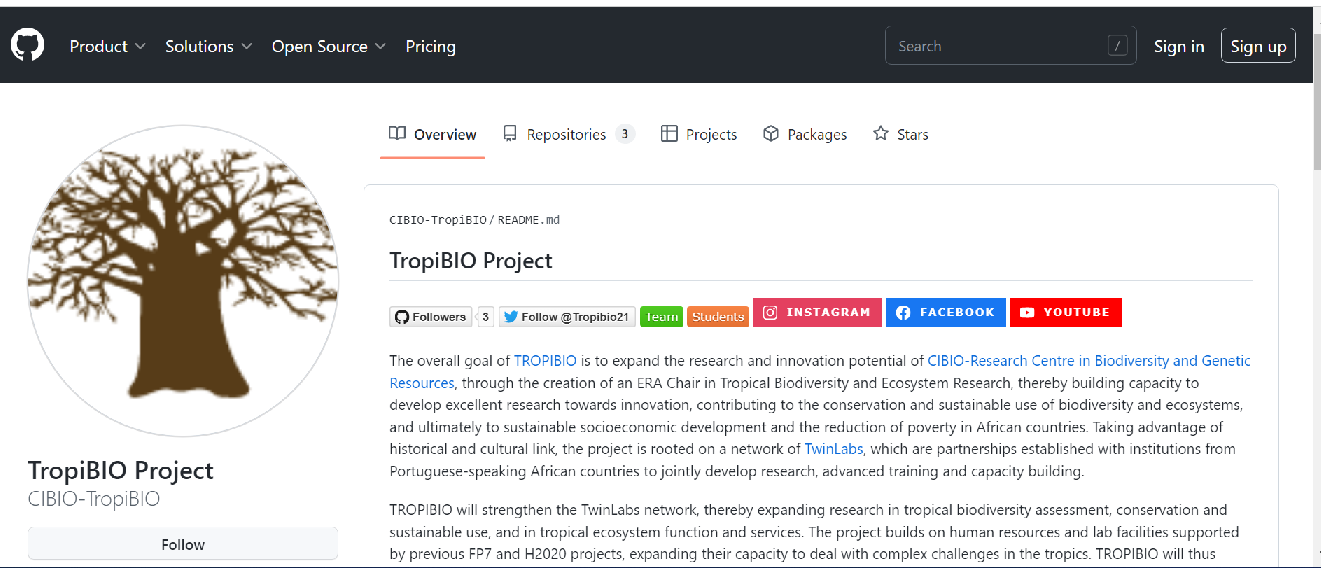The width and height of the screenshot is (1321, 568).
Task: Focus the Search input field
Action: pyautogui.click(x=1010, y=46)
